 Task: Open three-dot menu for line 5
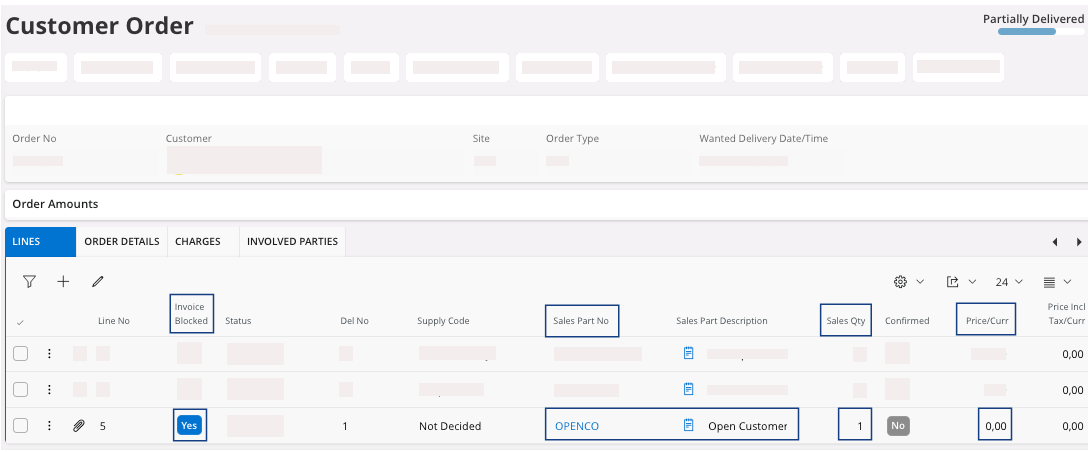coord(49,426)
